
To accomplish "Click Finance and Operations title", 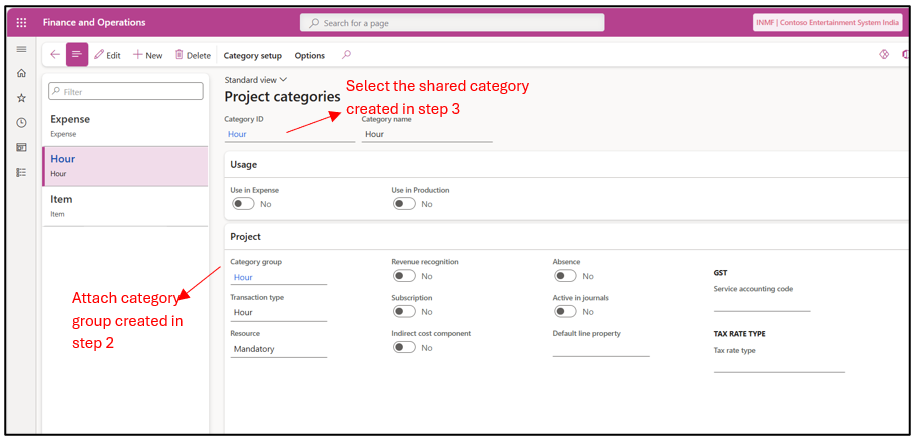I will (94, 23).
